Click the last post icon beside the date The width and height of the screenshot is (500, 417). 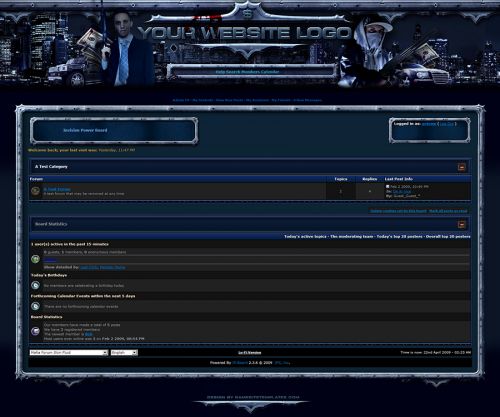pyautogui.click(x=387, y=186)
